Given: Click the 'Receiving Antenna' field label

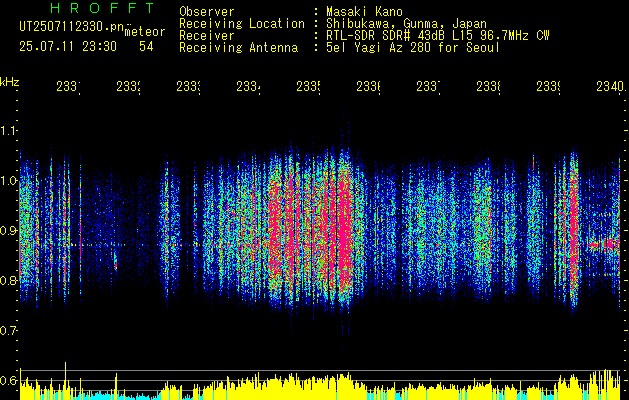Looking at the screenshot, I should 238,48.
